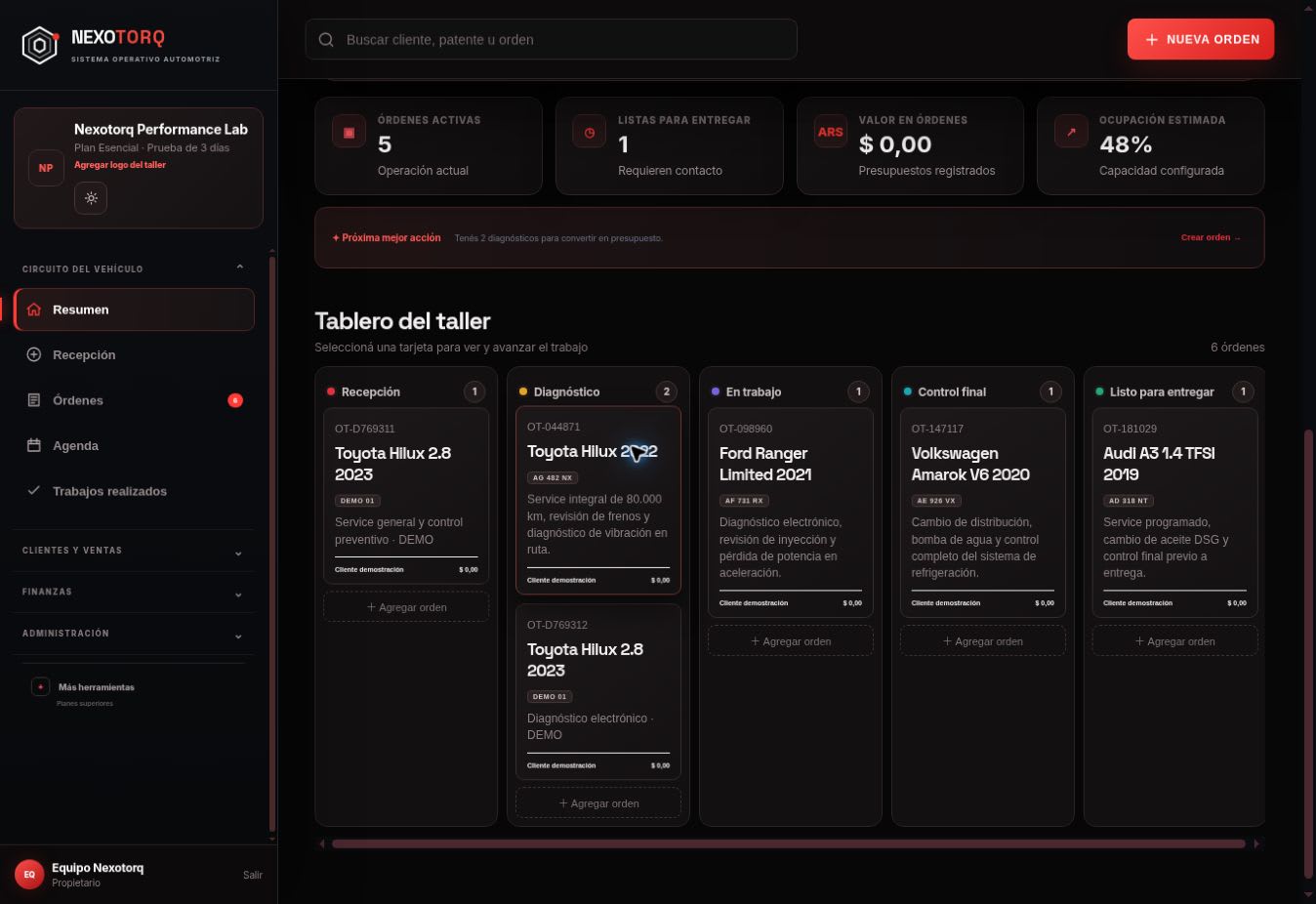
Task: Click the Nueva orden button
Action: pos(1201,39)
